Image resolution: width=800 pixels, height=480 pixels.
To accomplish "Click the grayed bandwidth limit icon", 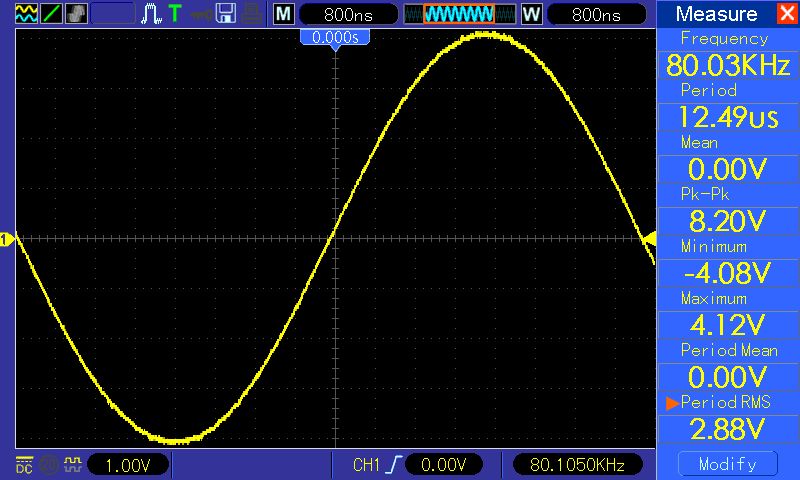I will coord(49,465).
